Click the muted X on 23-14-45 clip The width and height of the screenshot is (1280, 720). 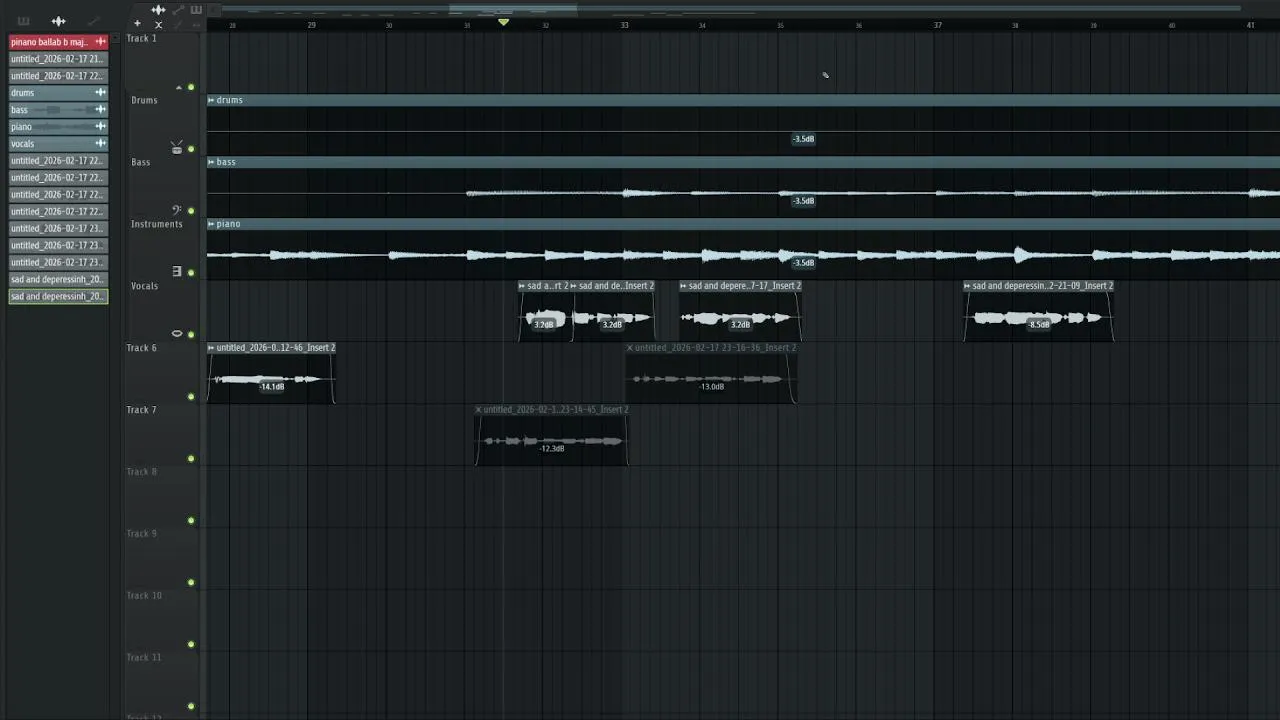point(479,410)
